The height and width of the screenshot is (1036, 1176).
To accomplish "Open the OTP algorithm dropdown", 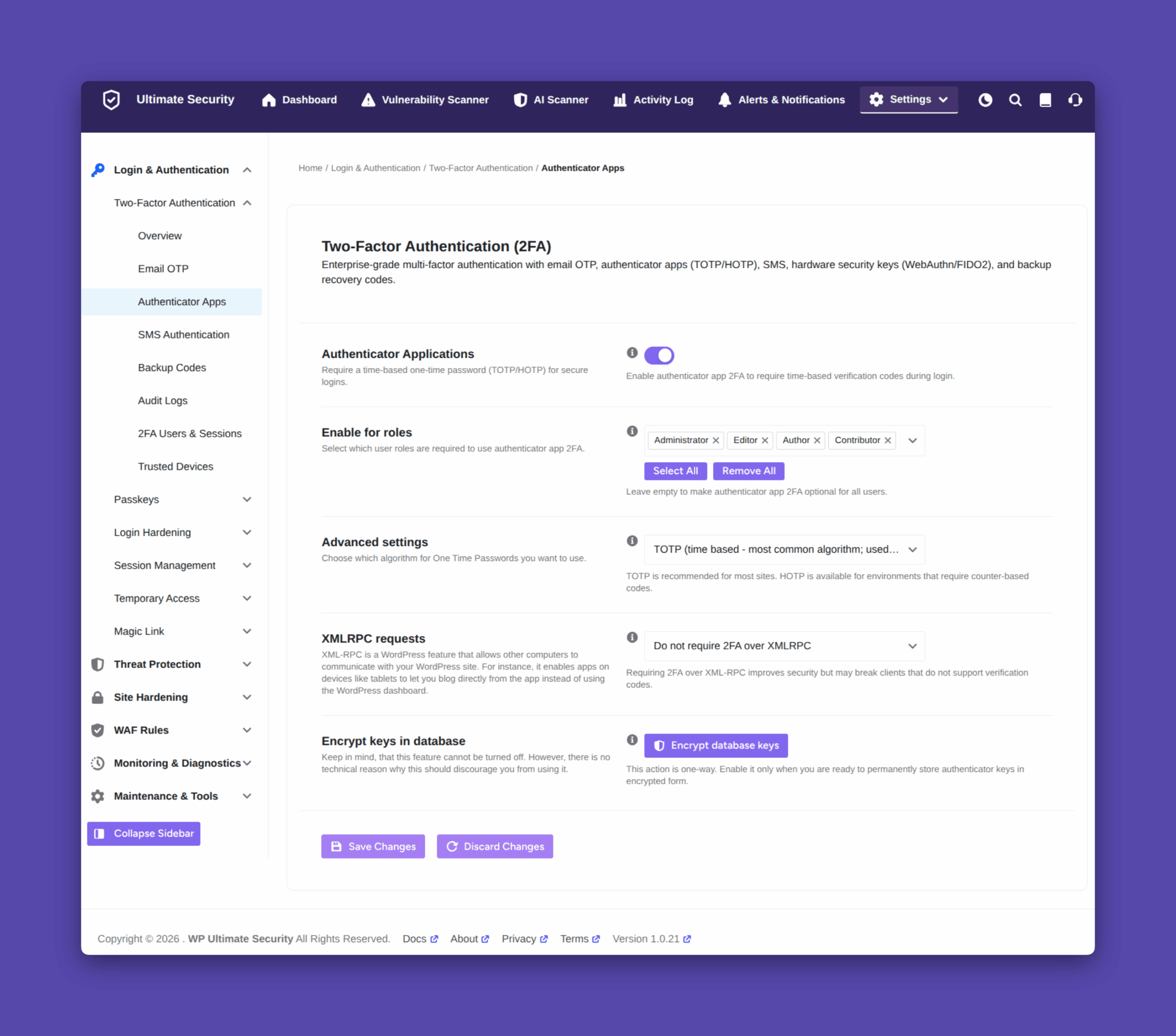I will 784,549.
